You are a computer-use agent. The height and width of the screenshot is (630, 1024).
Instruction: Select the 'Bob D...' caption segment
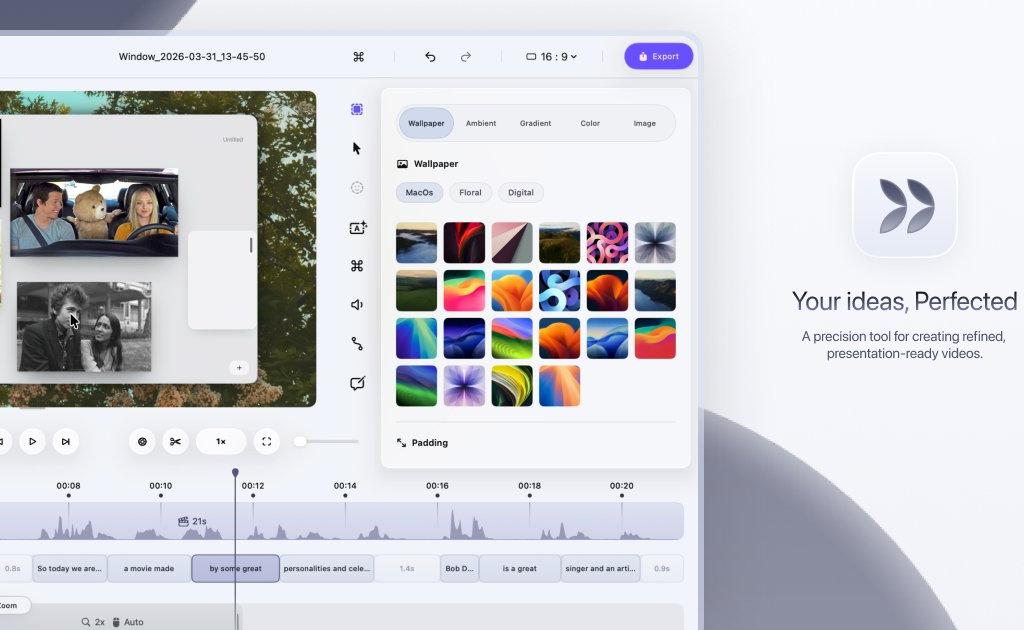pyautogui.click(x=460, y=569)
